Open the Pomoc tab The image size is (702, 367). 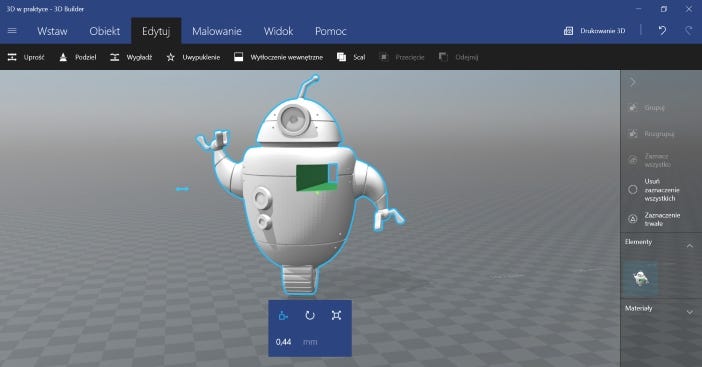pyautogui.click(x=330, y=31)
